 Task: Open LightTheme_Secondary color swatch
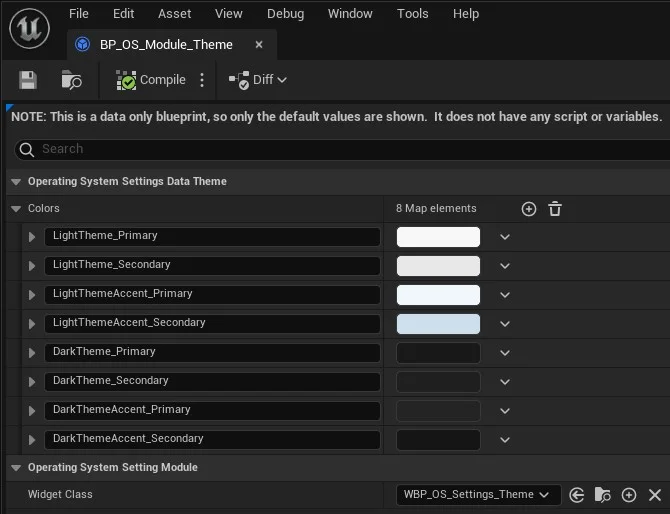[438, 266]
